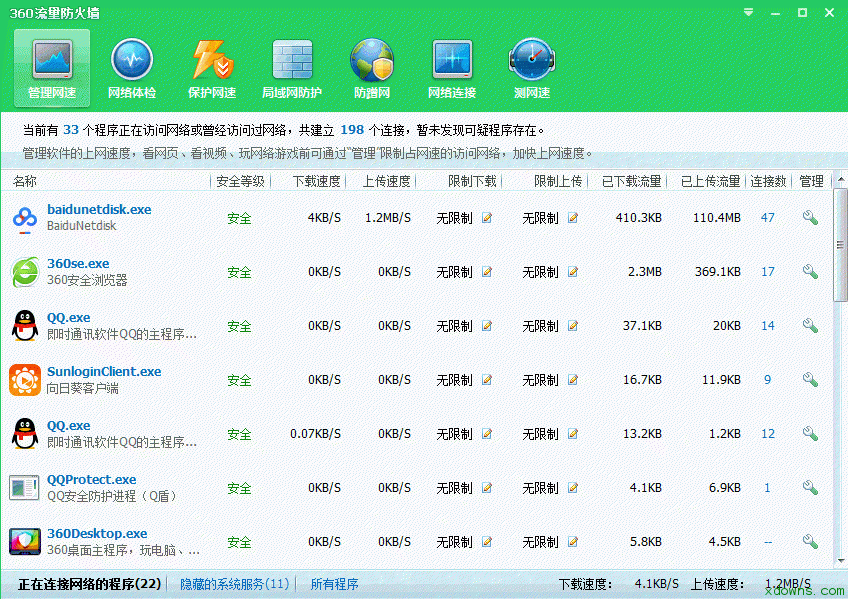Switch to 保护网速 speed protection
Image resolution: width=848 pixels, height=599 pixels.
point(212,68)
